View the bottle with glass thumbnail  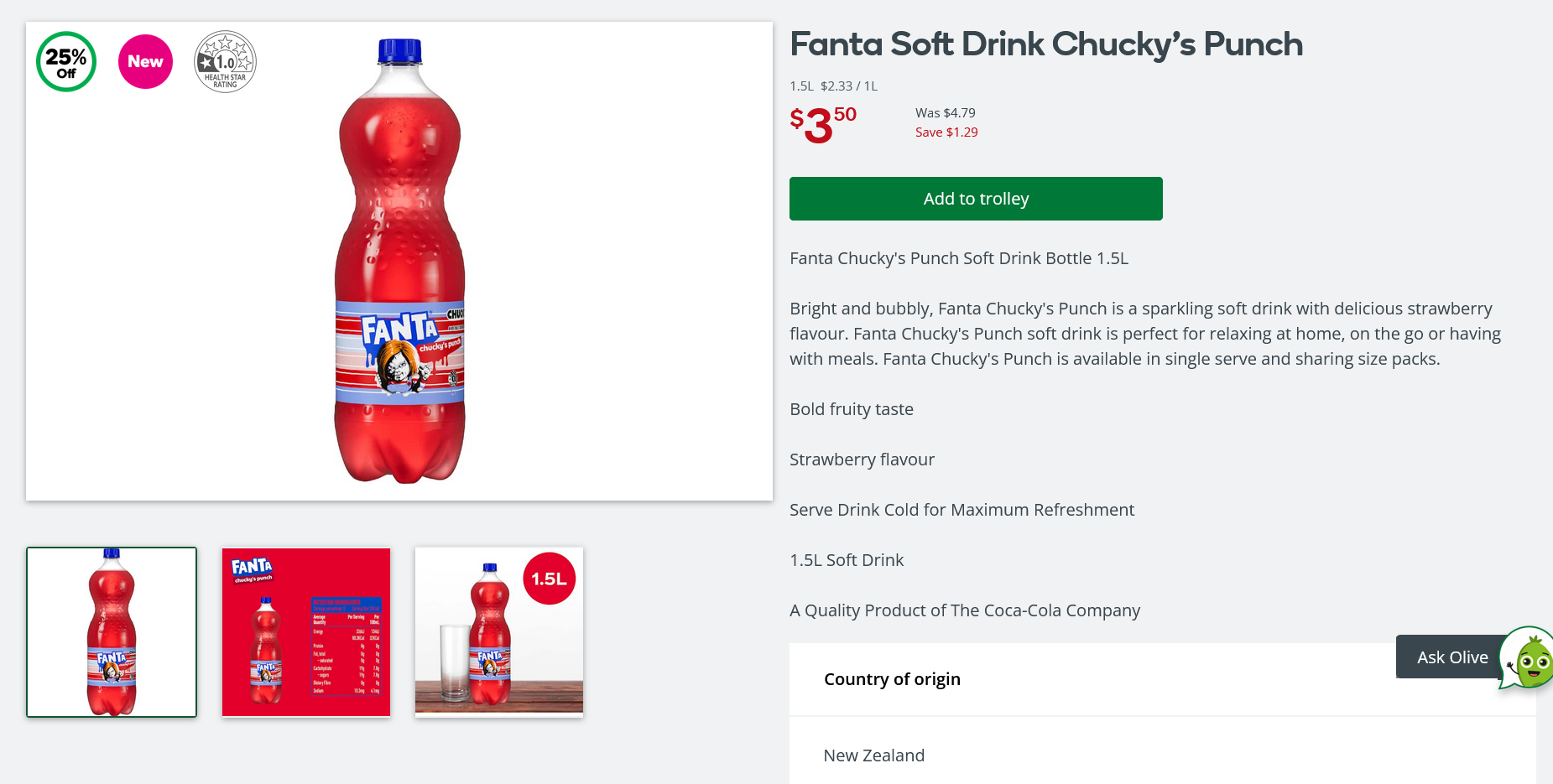(x=499, y=632)
